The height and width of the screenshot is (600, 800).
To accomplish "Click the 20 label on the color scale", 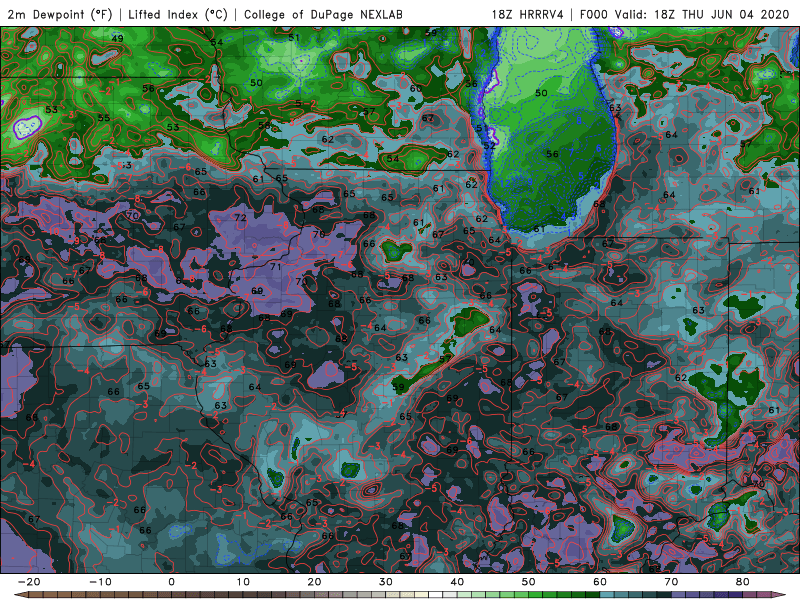I will pos(314,582).
